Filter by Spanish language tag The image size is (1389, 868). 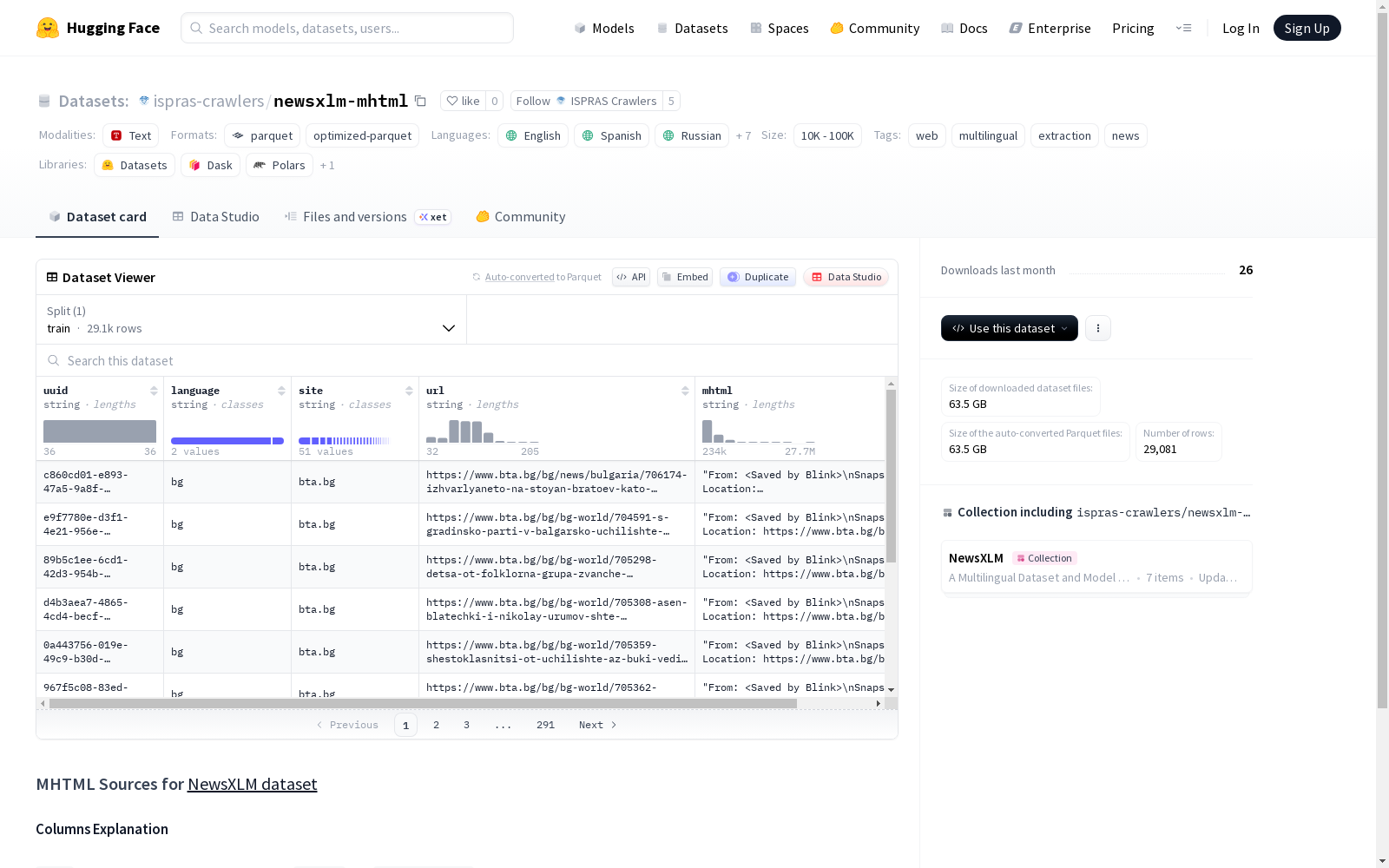[x=611, y=135]
